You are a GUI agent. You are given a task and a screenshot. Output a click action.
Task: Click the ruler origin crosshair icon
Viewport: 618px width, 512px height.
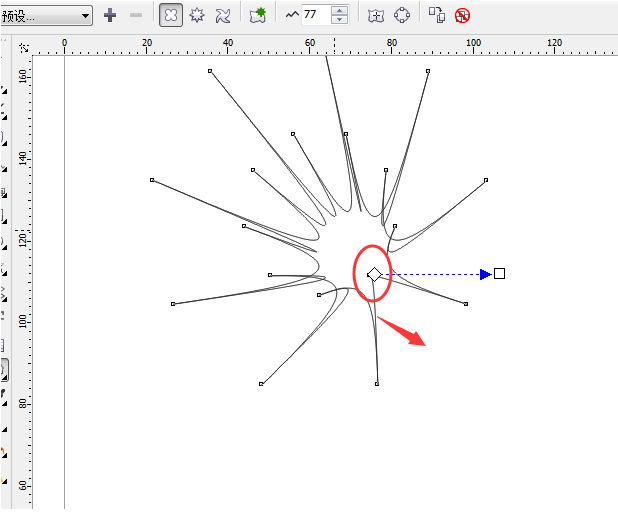tap(24, 48)
